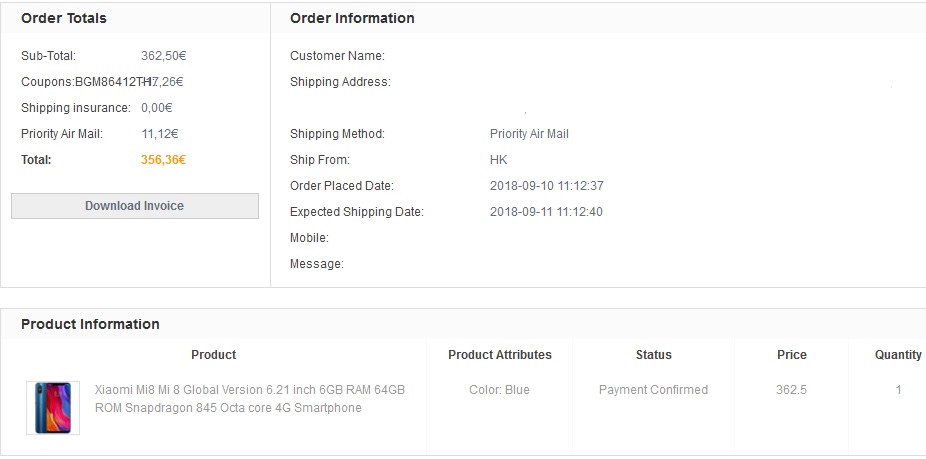Click the coupon code BGM86412TH

(x=109, y=82)
